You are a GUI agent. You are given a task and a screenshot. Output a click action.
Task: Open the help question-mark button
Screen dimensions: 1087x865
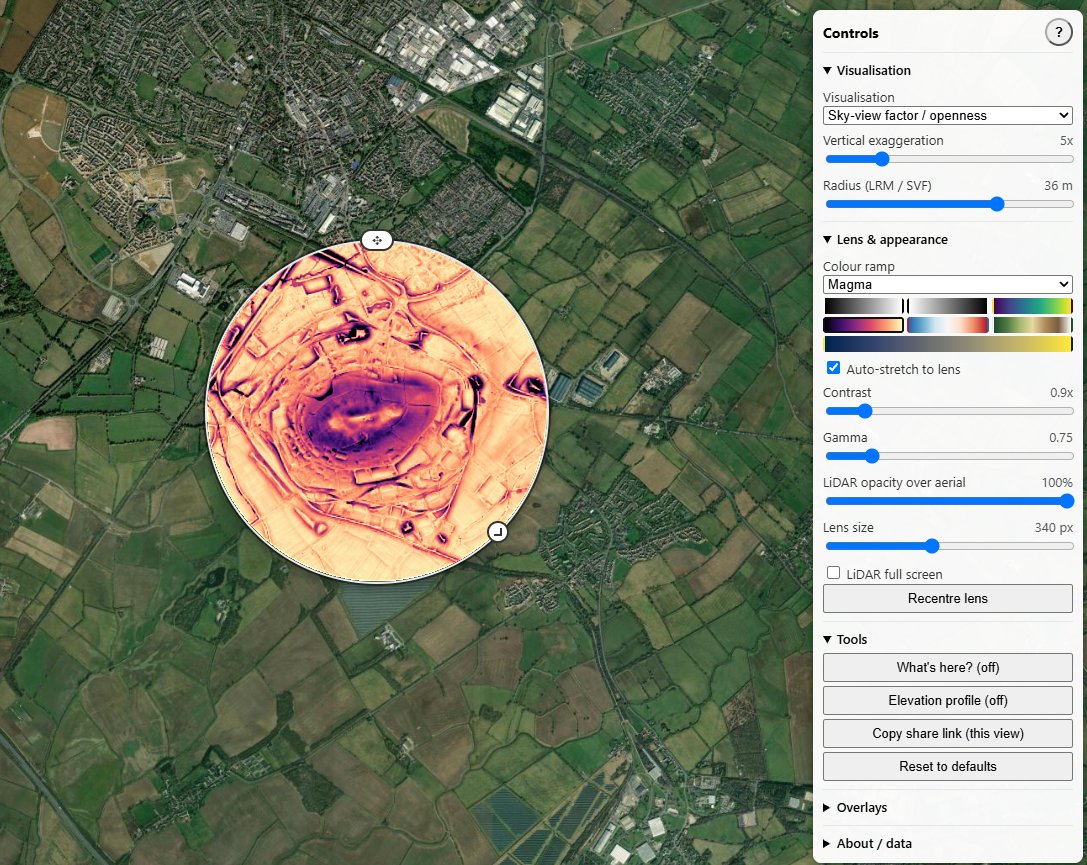[x=1058, y=33]
